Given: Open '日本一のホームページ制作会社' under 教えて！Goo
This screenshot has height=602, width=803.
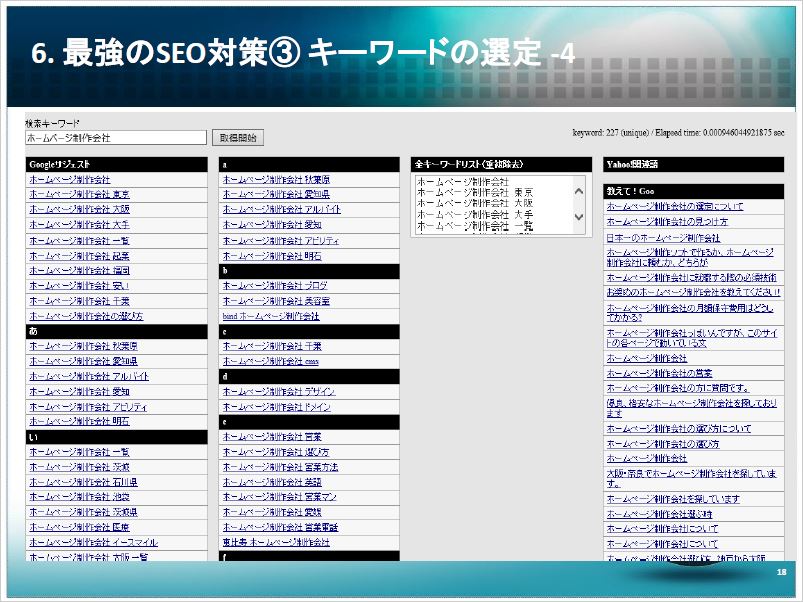Looking at the screenshot, I should (663, 238).
